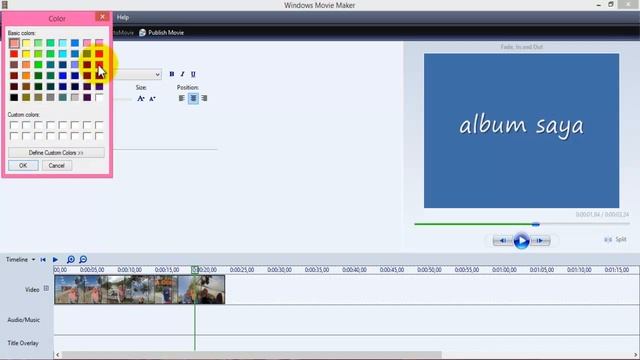Rewind the timeline to the start
640x360 pixels.
(x=43, y=260)
